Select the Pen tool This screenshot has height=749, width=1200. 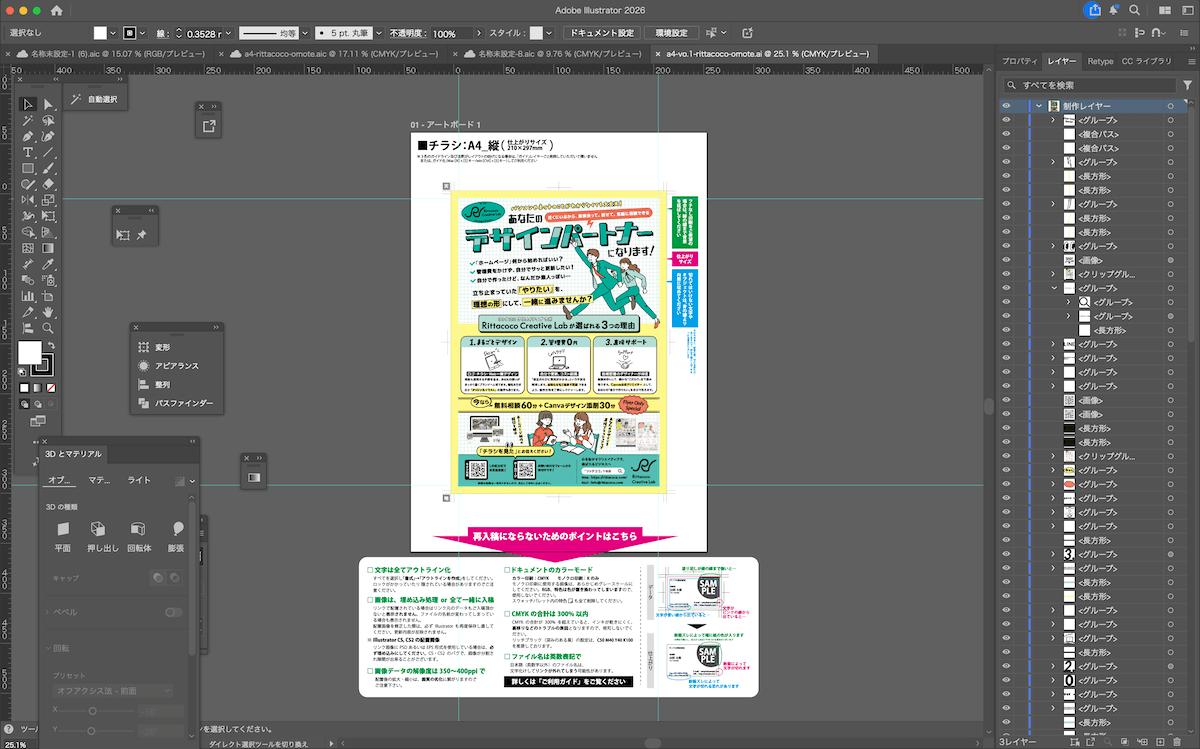(28, 136)
